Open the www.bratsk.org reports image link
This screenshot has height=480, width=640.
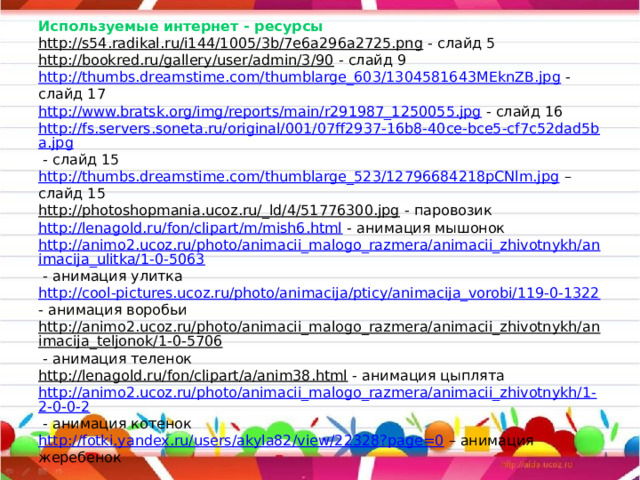click(x=260, y=111)
